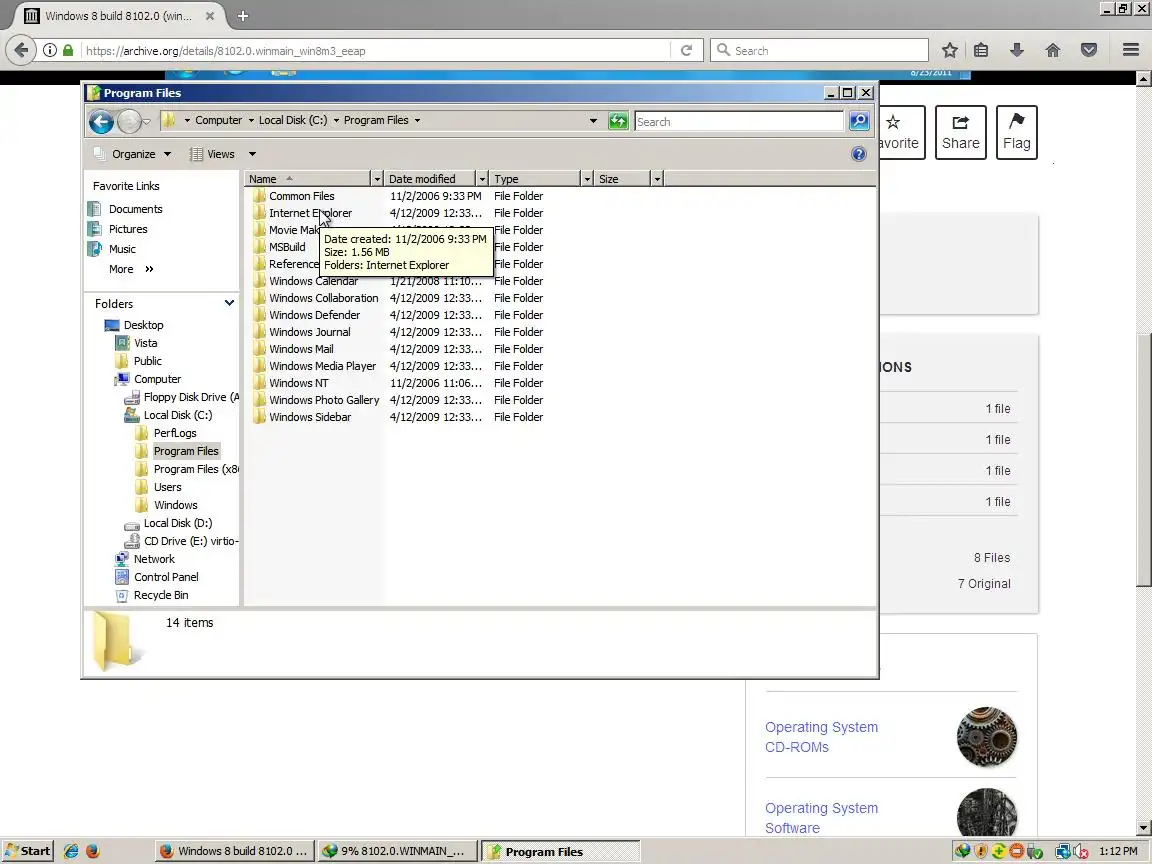This screenshot has width=1152, height=864.
Task: Select Windows Media Player folder
Action: [x=322, y=366]
